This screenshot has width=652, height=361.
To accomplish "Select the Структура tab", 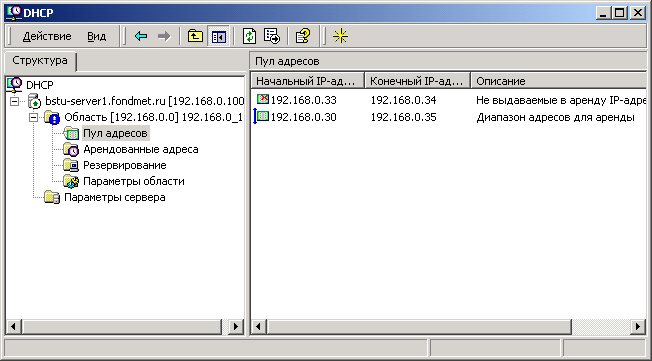I will (40, 61).
